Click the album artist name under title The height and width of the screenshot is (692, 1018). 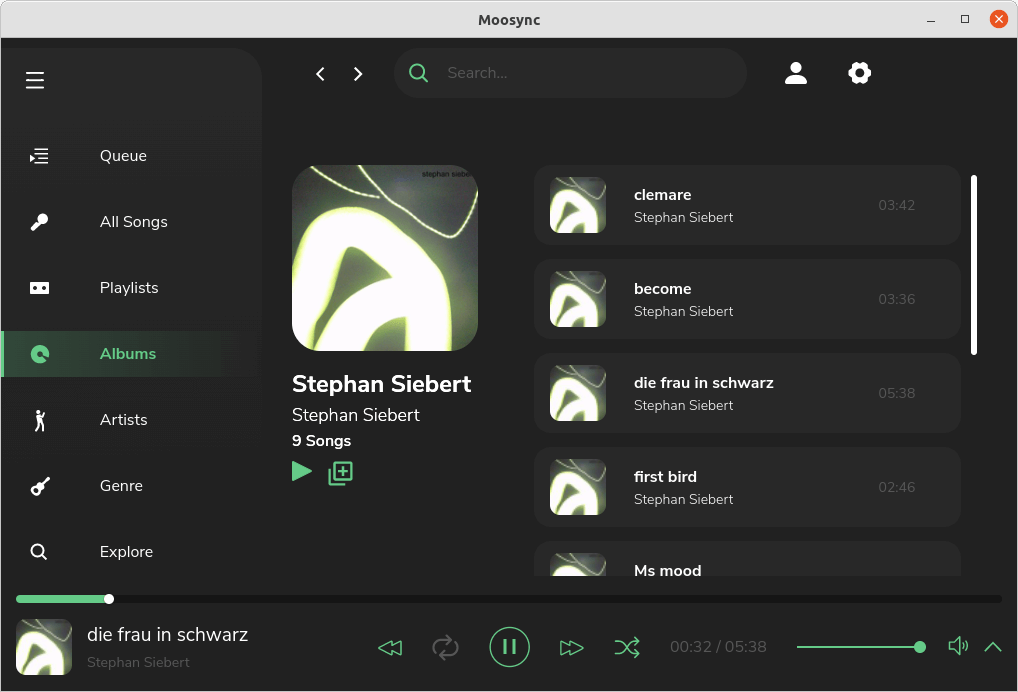coord(356,415)
